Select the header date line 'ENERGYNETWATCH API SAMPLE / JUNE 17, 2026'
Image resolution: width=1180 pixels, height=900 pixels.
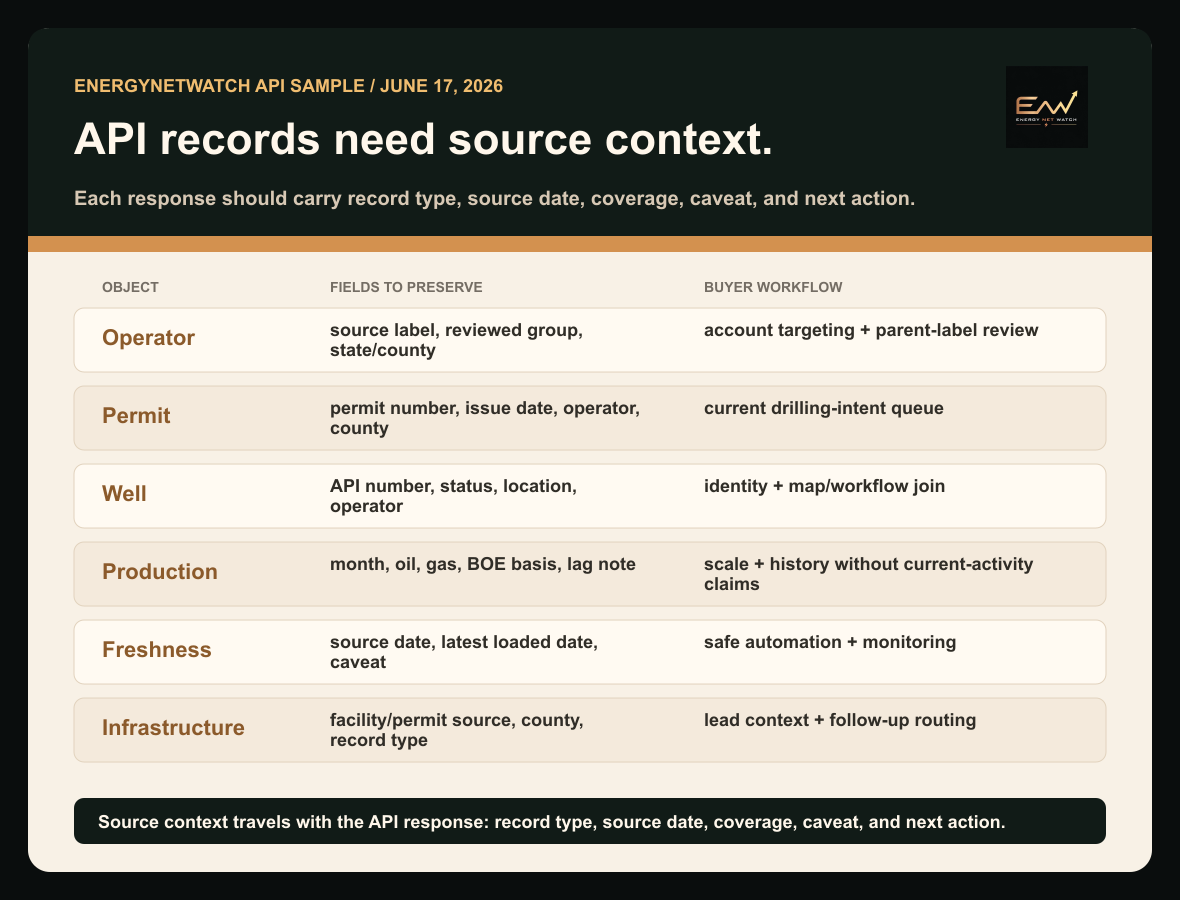(x=288, y=86)
